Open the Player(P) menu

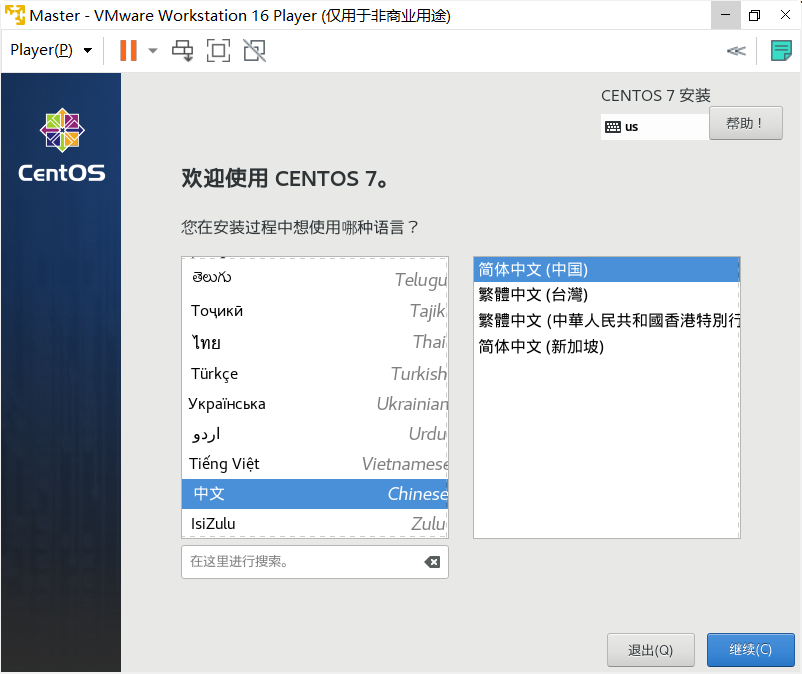[x=51, y=50]
